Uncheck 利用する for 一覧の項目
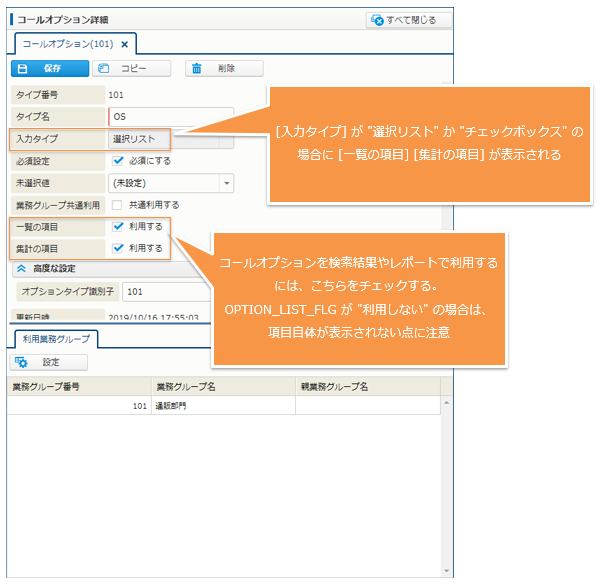Screen dimensions: 602x585 click(118, 226)
